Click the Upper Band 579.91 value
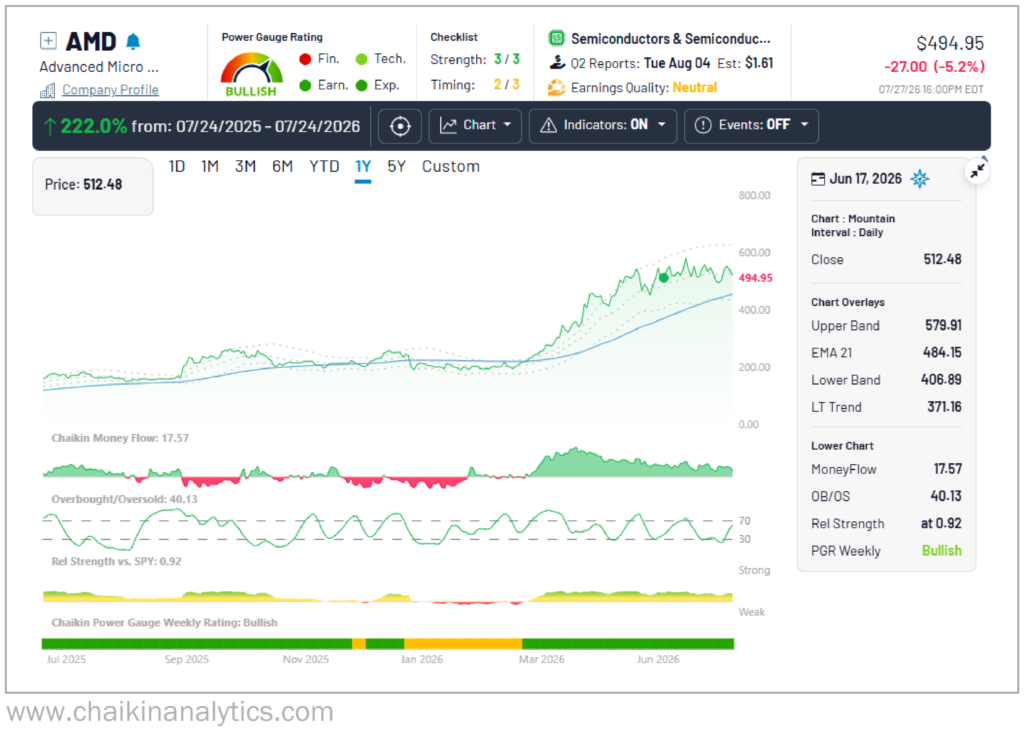Image resolution: width=1024 pixels, height=733 pixels. tap(943, 325)
